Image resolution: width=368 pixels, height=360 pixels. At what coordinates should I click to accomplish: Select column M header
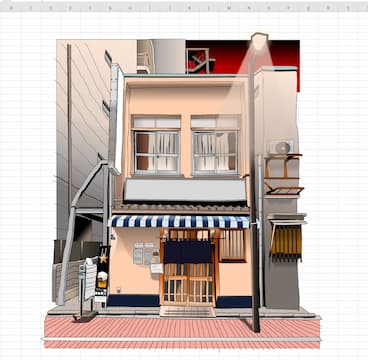[229, 7]
